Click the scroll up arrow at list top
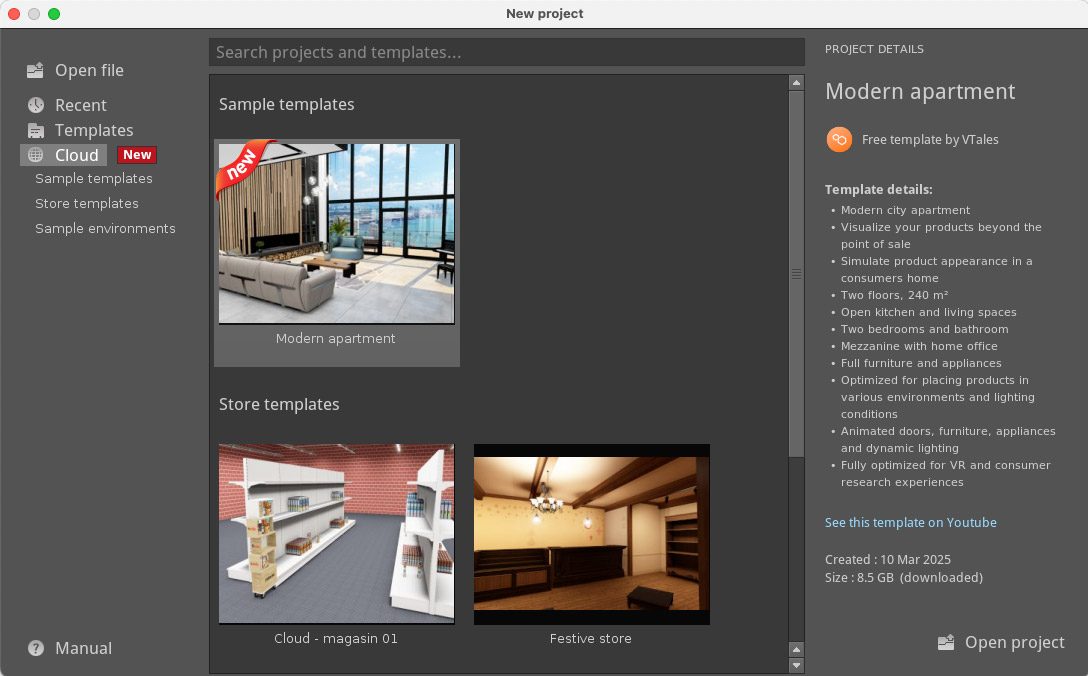1088x676 pixels. [x=796, y=83]
